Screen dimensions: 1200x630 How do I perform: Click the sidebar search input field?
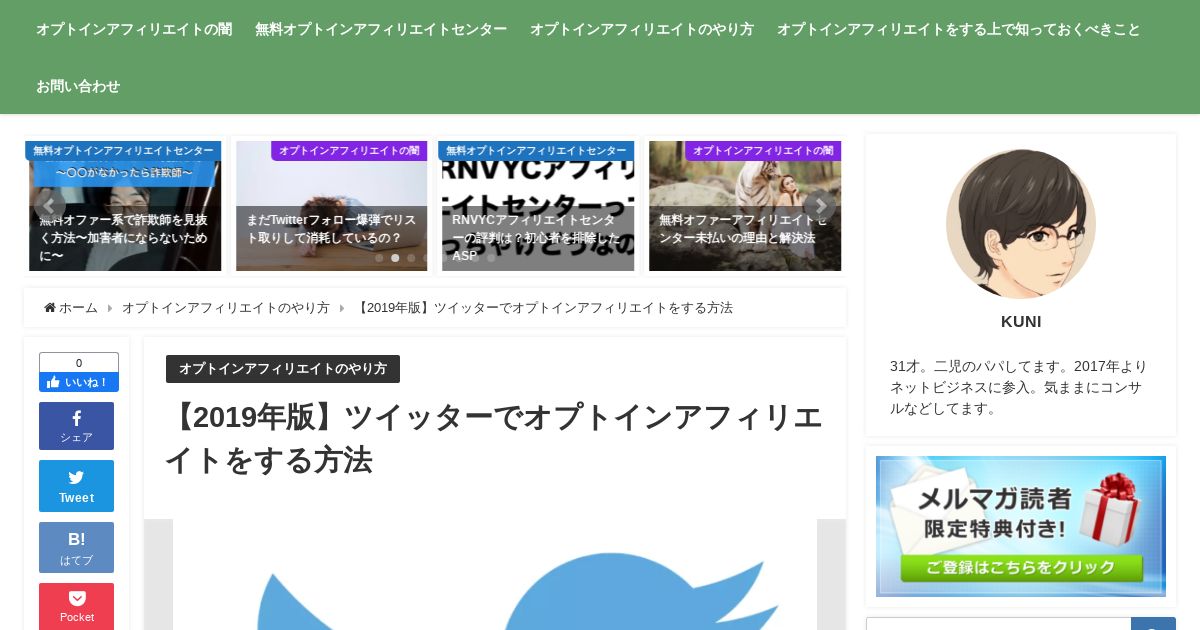coord(998,624)
